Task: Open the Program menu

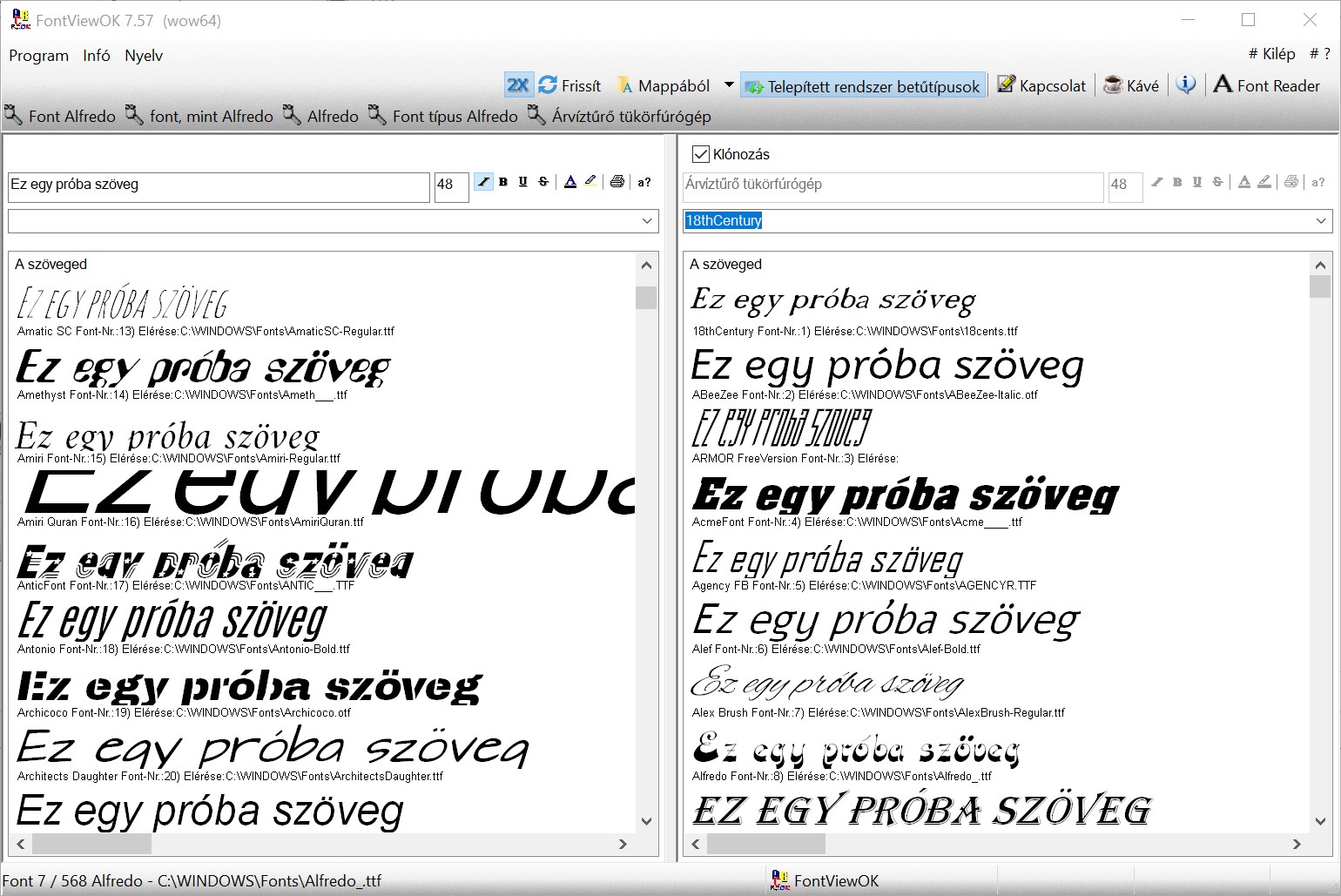Action: tap(38, 56)
